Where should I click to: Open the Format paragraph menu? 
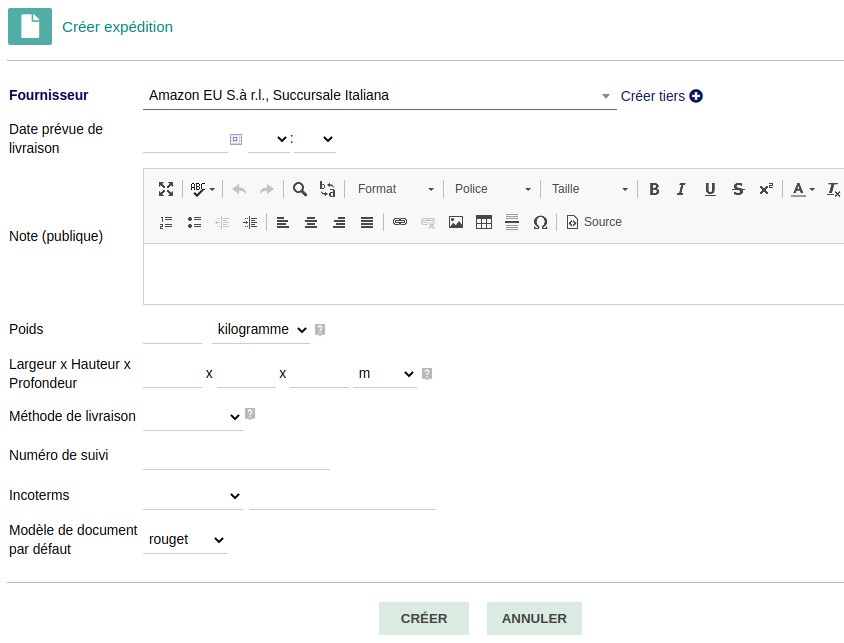(396, 189)
